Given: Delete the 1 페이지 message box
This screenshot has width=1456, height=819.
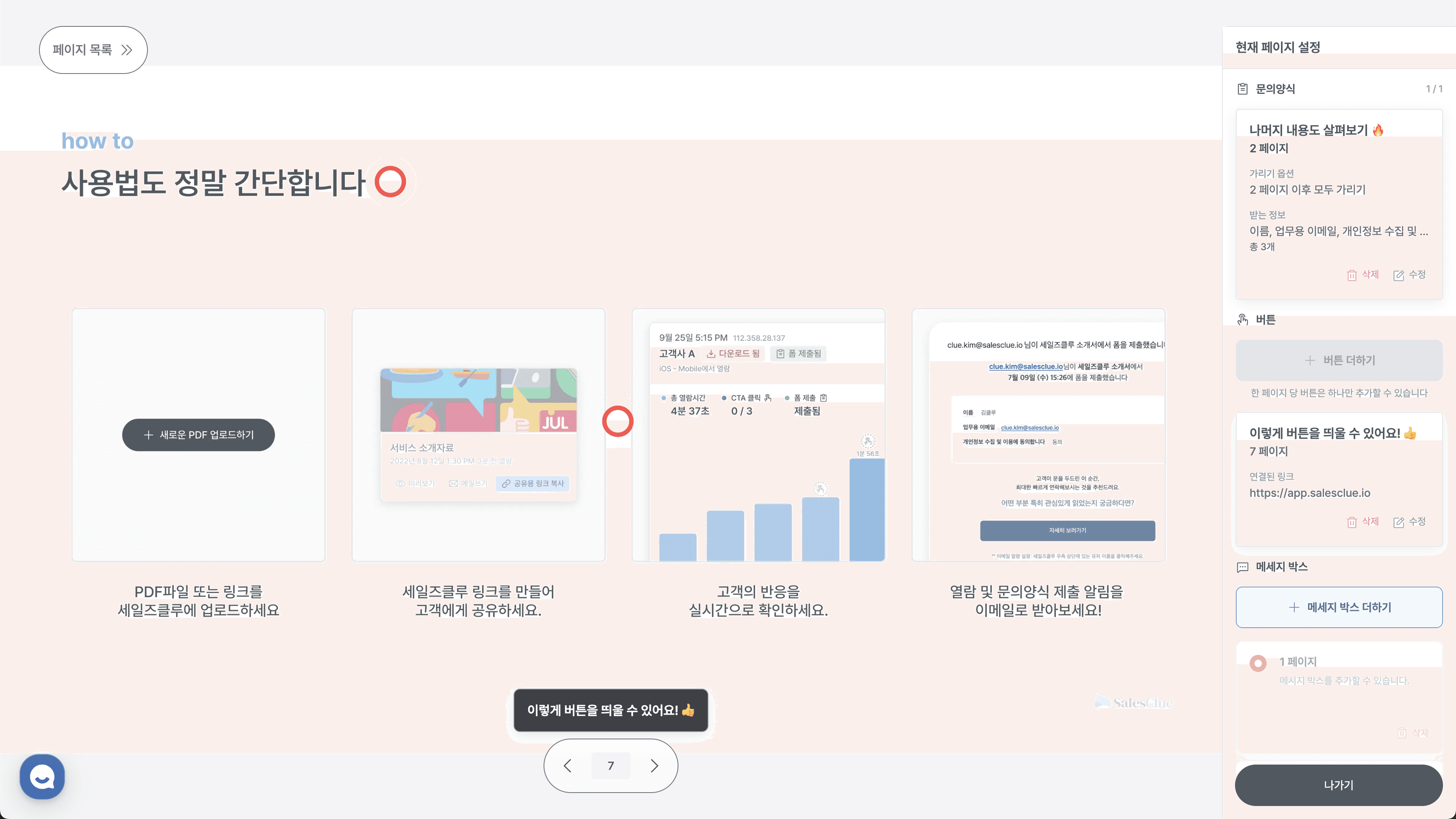Looking at the screenshot, I should coord(1413,732).
